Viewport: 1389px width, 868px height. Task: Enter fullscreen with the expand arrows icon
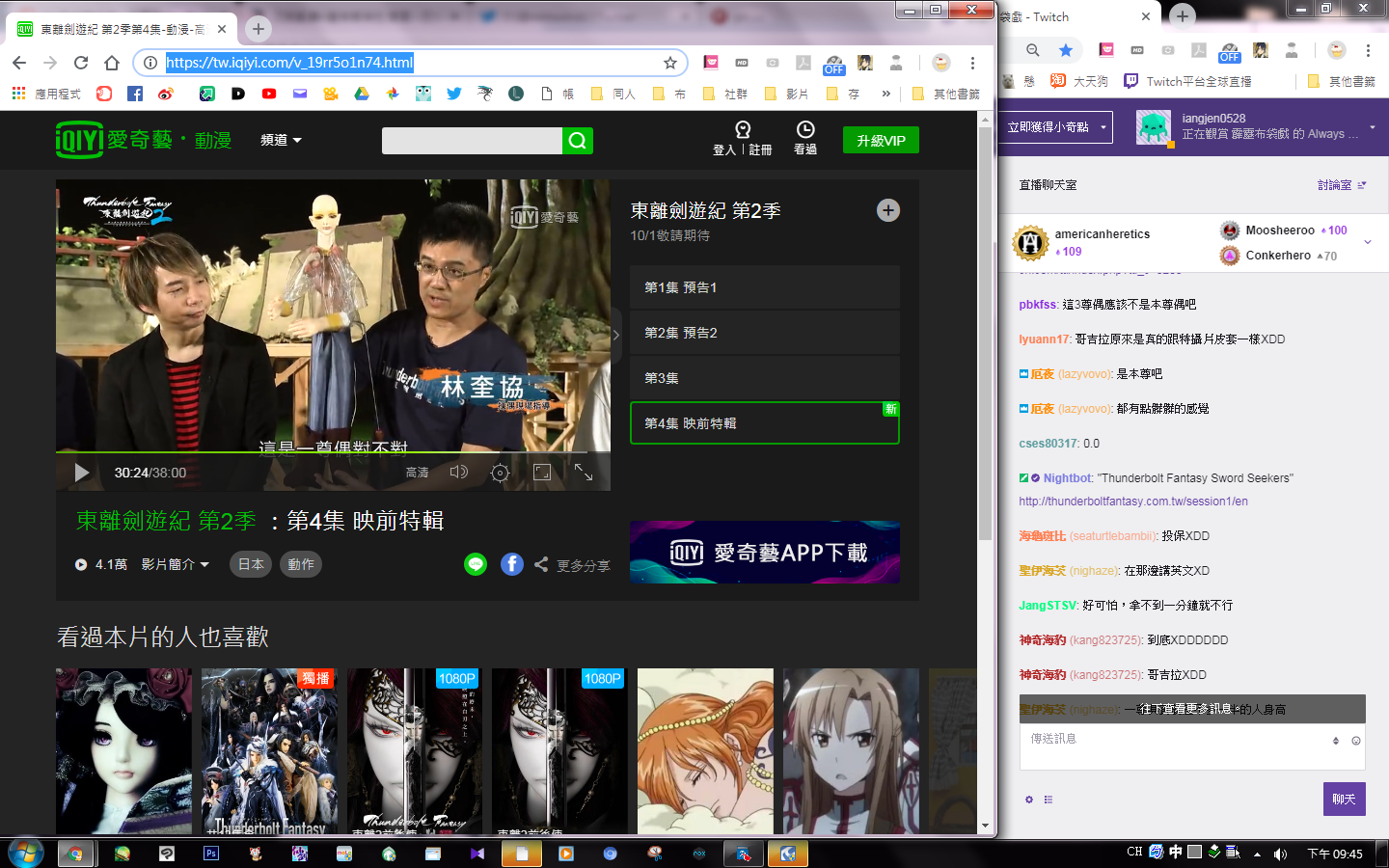tap(584, 472)
